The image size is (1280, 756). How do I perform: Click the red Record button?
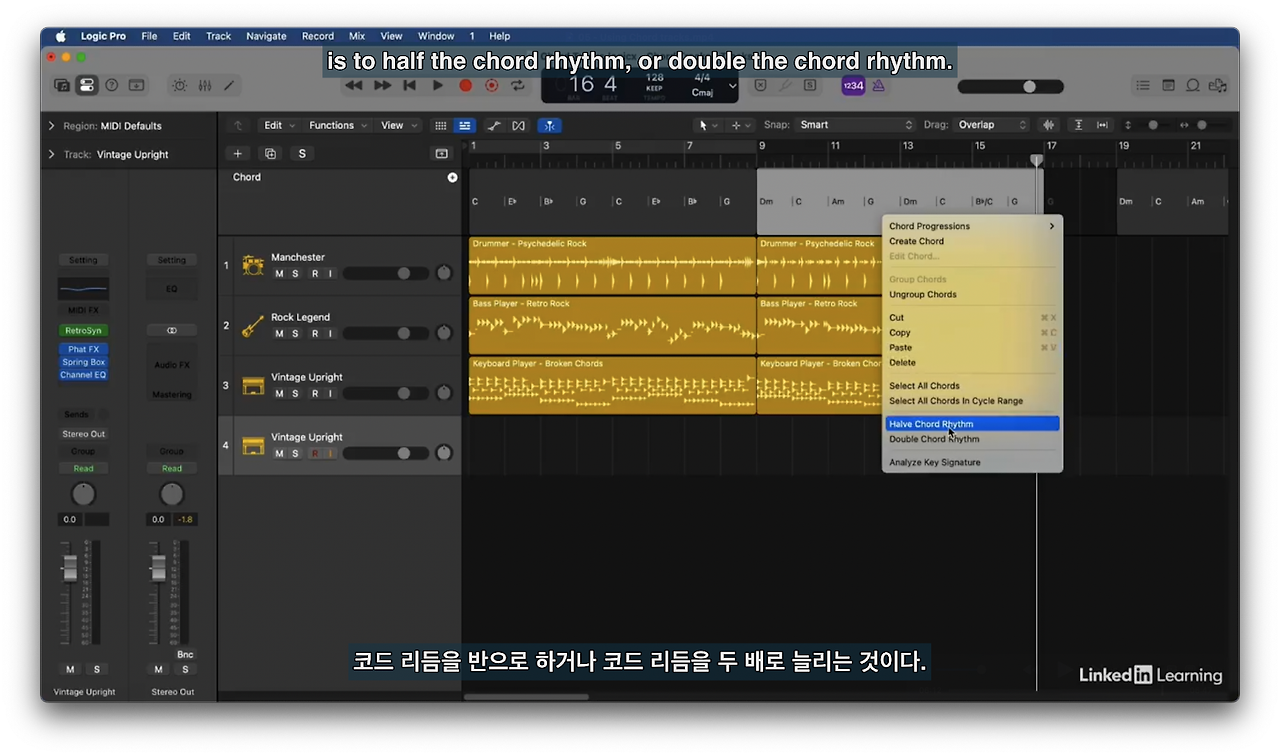pyautogui.click(x=465, y=86)
